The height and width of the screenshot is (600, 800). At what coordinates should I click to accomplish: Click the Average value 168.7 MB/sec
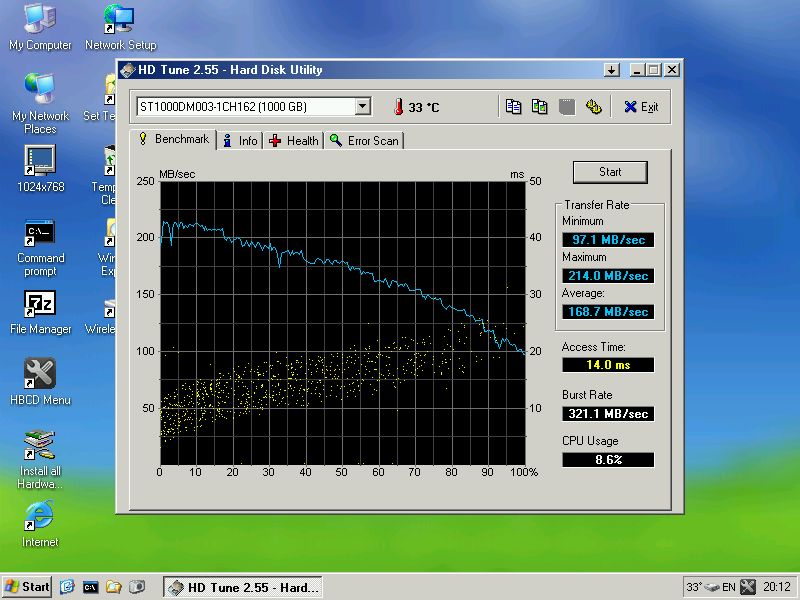pos(608,312)
